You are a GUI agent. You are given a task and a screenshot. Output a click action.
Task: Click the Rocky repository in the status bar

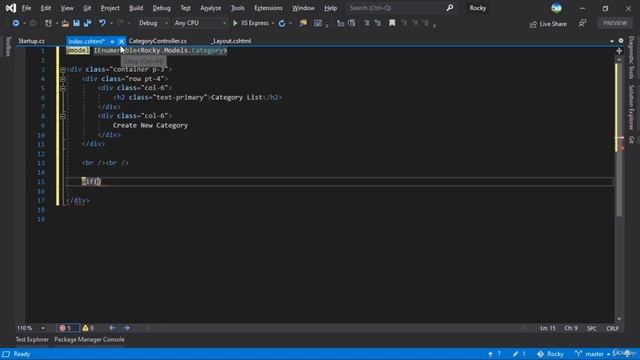(550, 354)
